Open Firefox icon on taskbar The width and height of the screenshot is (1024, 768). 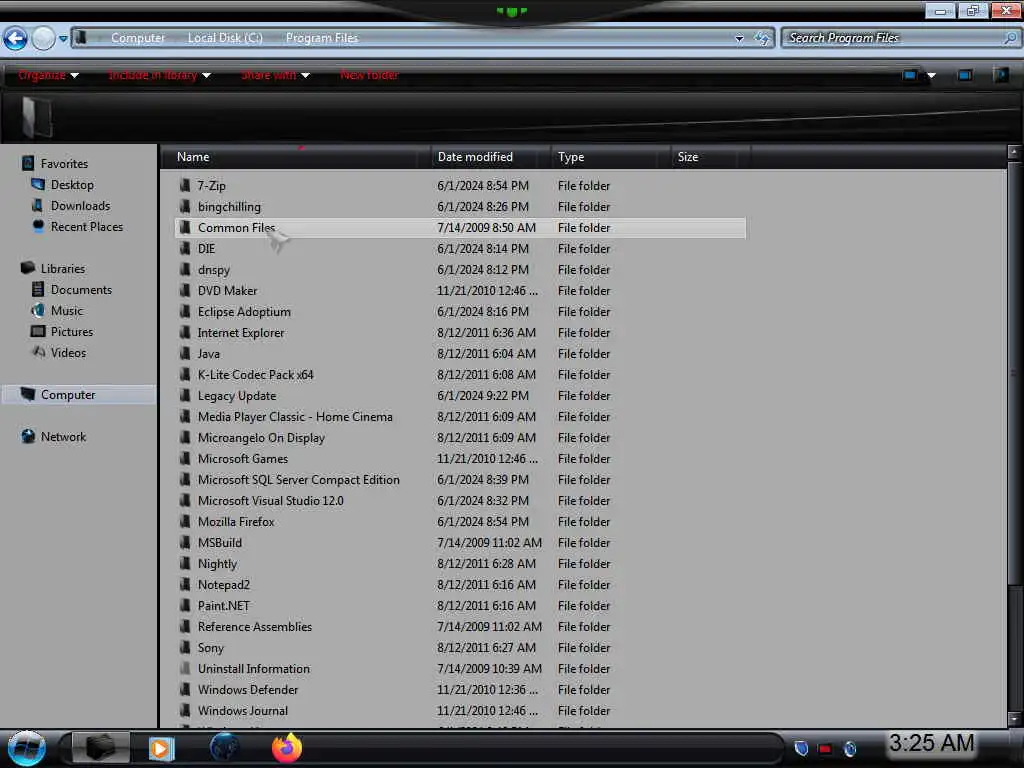[287, 748]
